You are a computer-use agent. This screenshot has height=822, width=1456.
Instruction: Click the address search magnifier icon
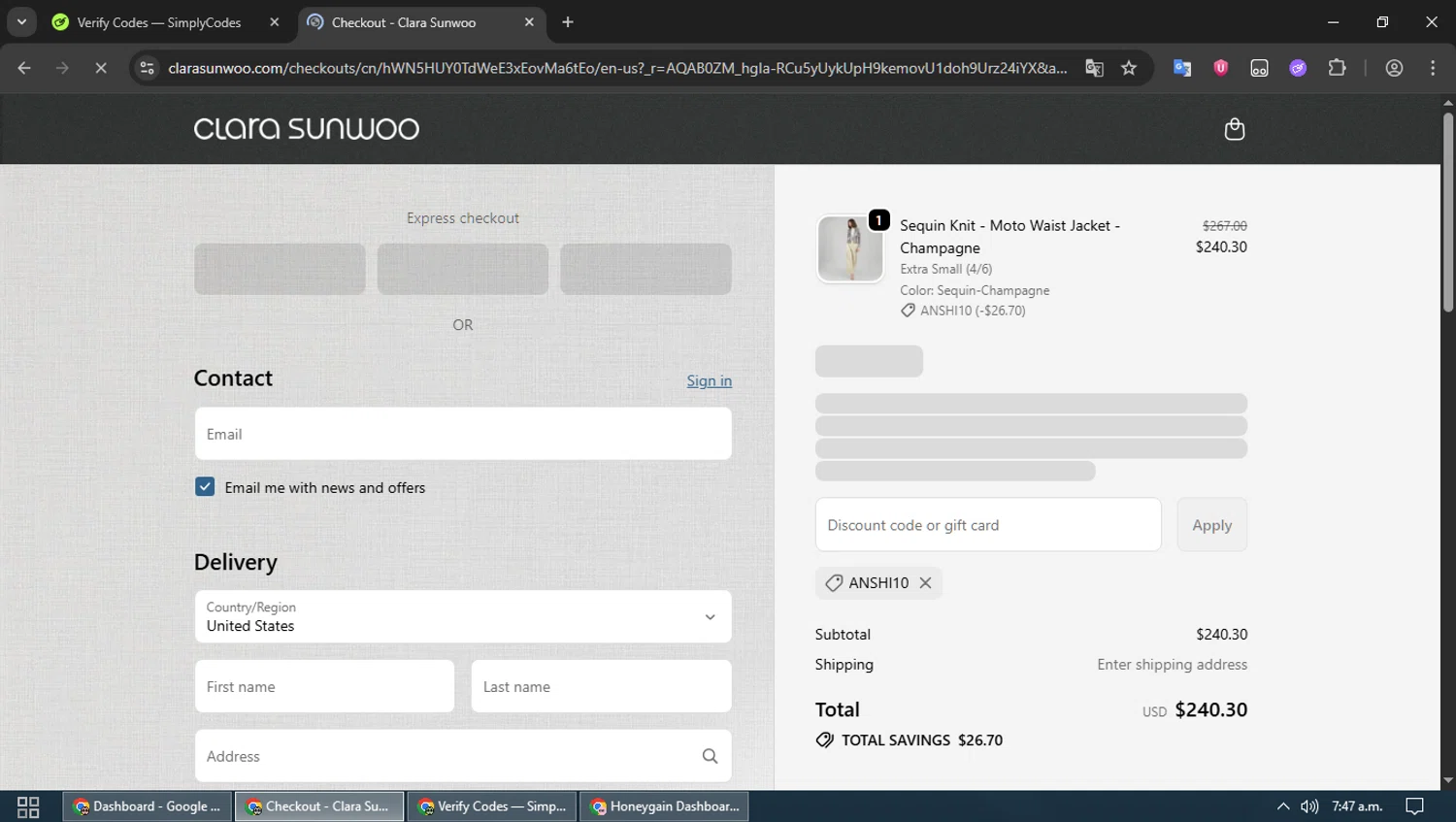point(710,756)
